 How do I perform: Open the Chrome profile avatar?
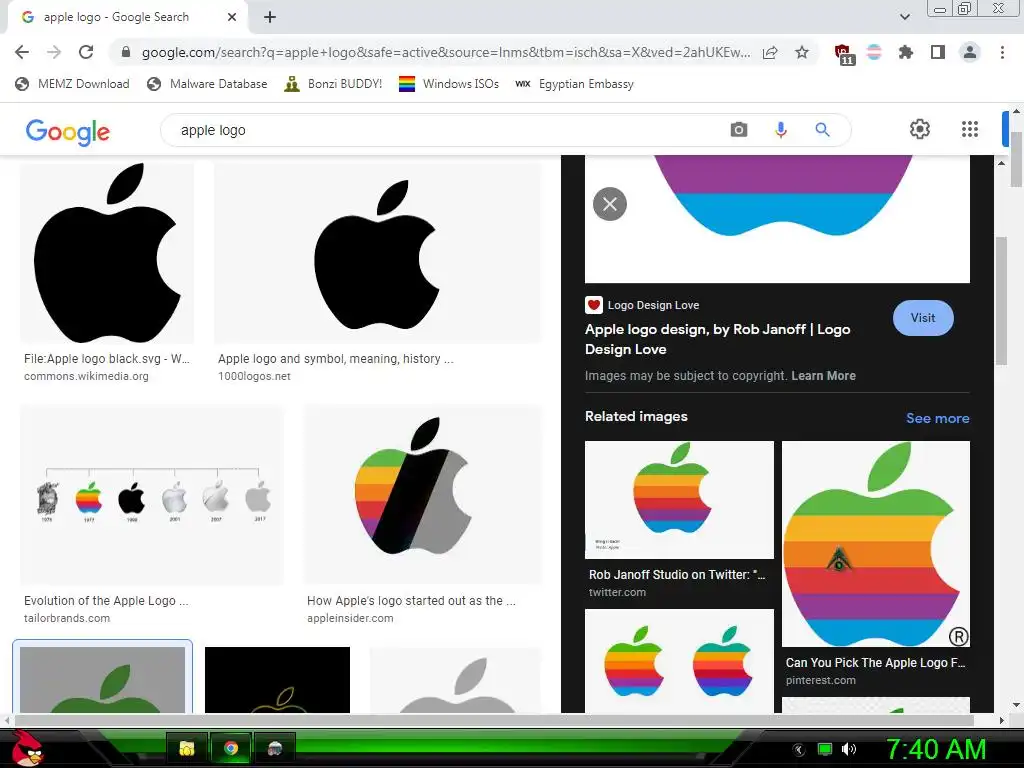pyautogui.click(x=970, y=52)
